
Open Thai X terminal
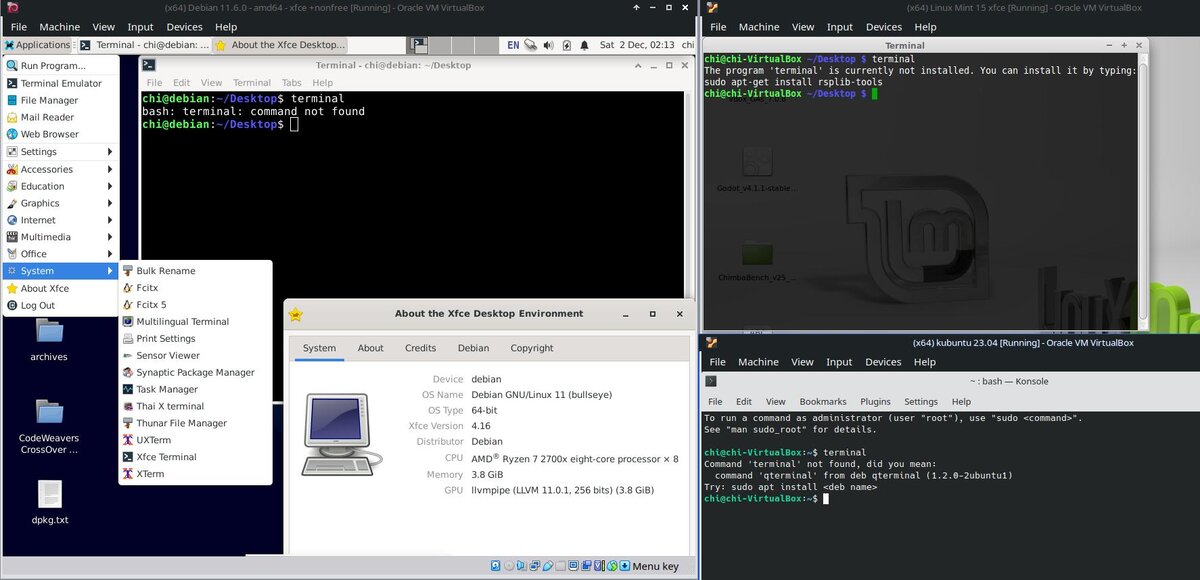195,406
